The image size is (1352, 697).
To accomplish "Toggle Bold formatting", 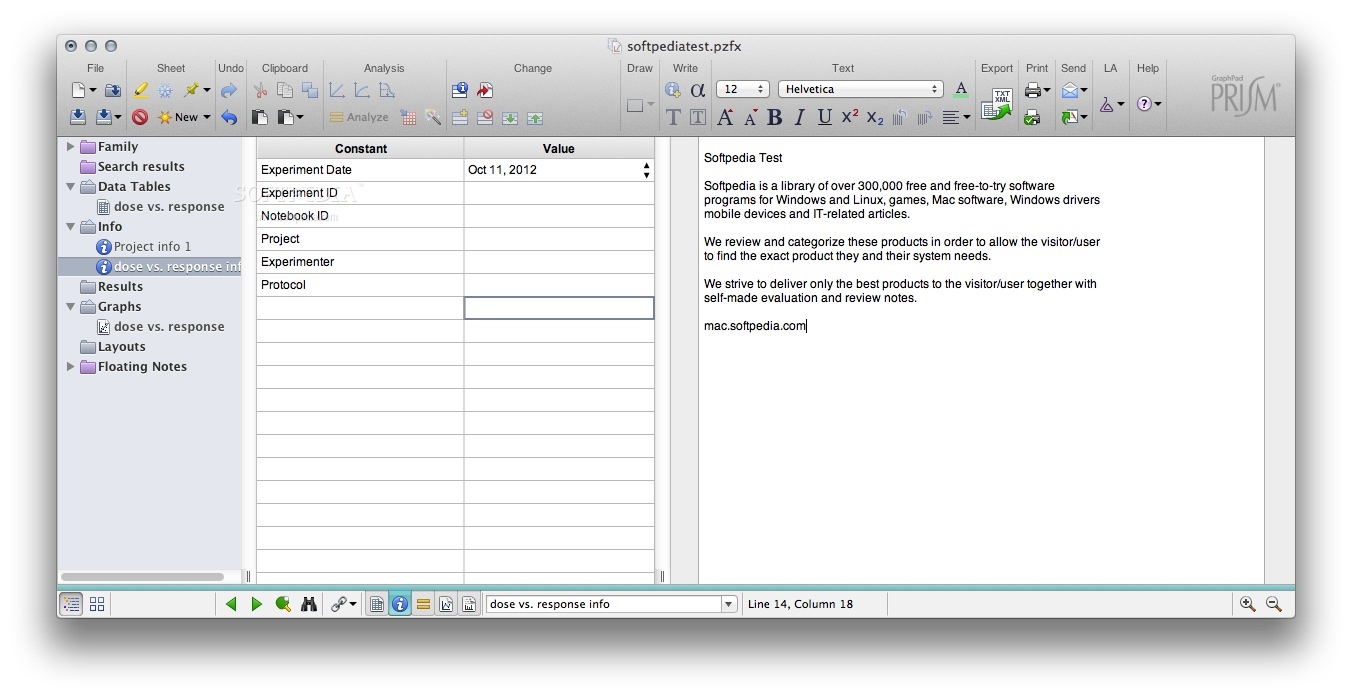I will (774, 117).
